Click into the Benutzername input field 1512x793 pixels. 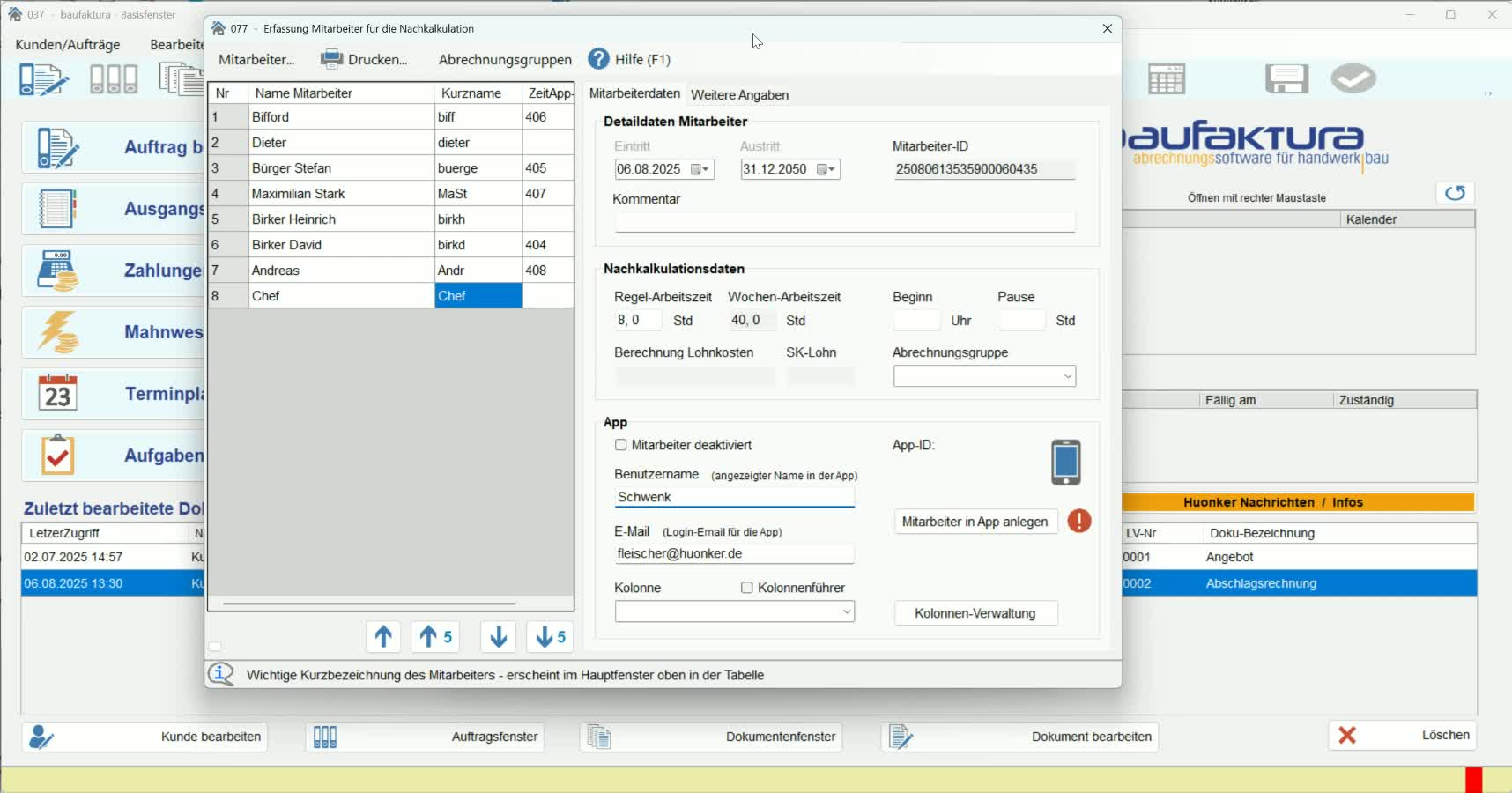point(734,497)
